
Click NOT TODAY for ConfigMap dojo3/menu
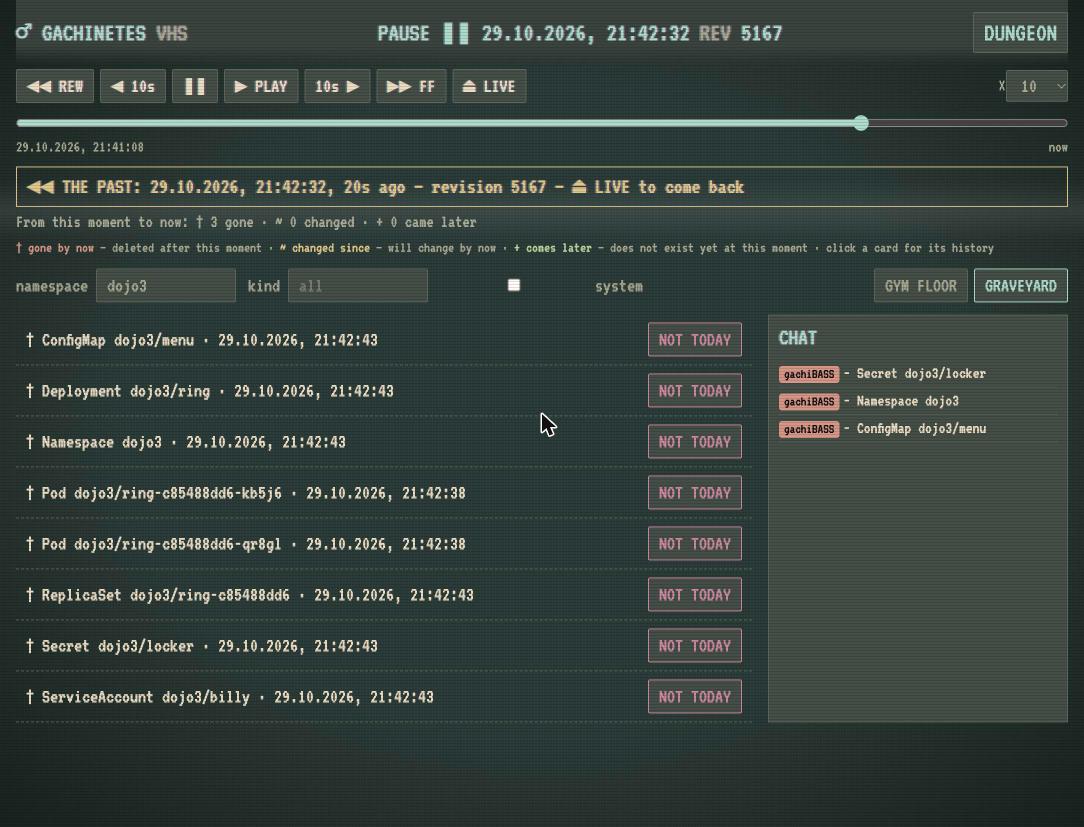[x=695, y=340]
